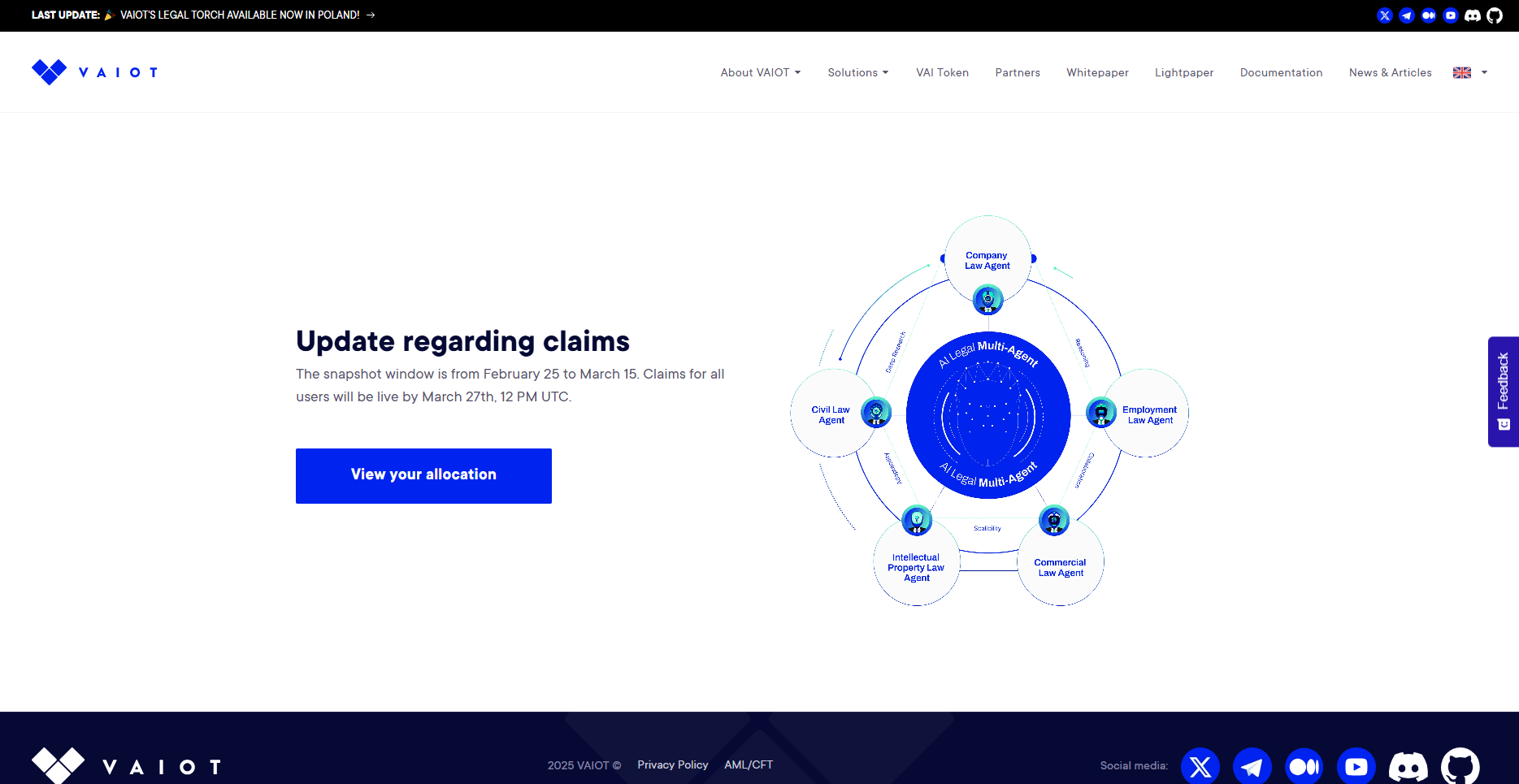Open Documentation from the navbar

coord(1282,72)
